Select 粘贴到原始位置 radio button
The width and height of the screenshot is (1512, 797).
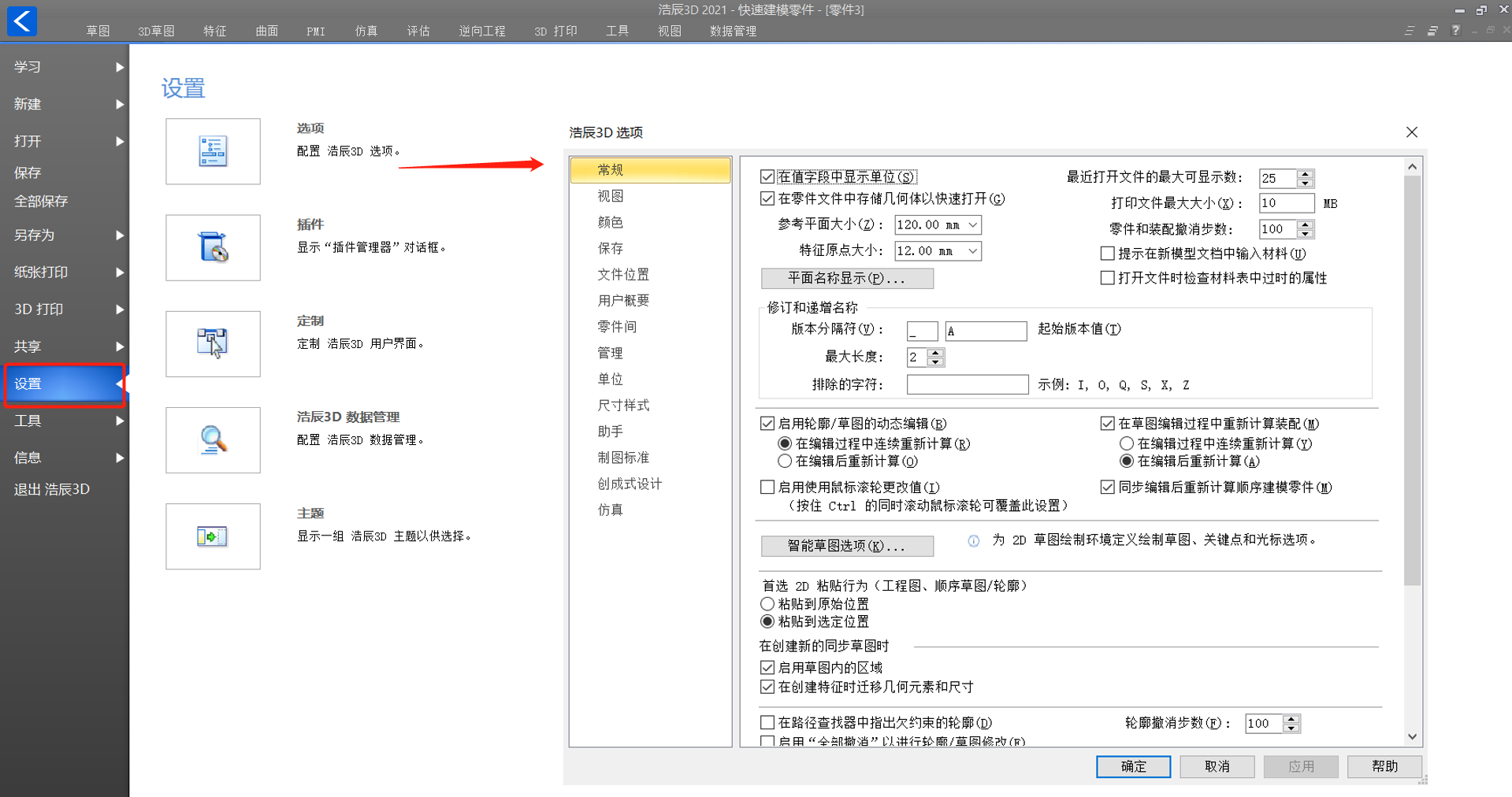(x=767, y=604)
